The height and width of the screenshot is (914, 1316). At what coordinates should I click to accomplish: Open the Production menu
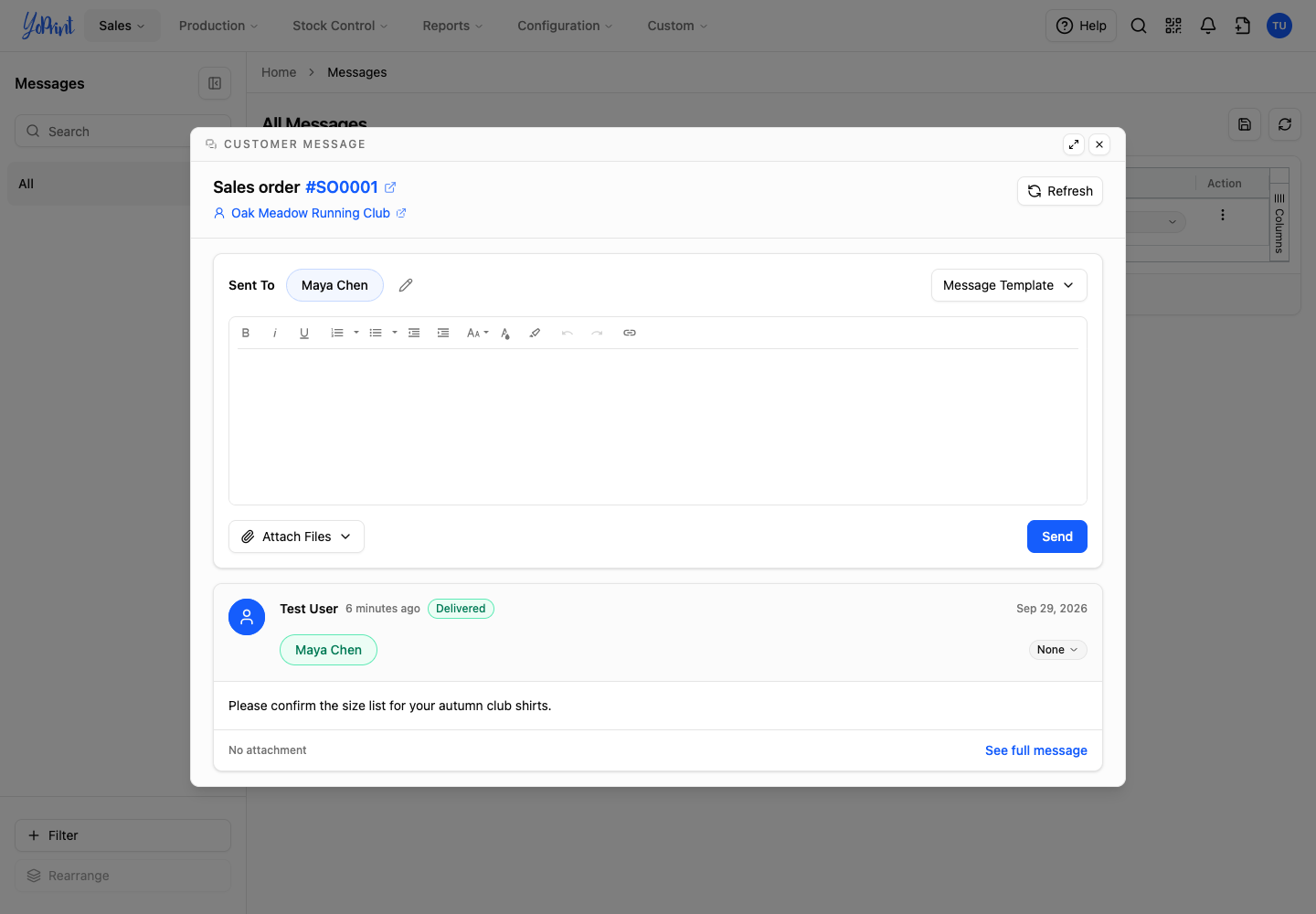[218, 26]
